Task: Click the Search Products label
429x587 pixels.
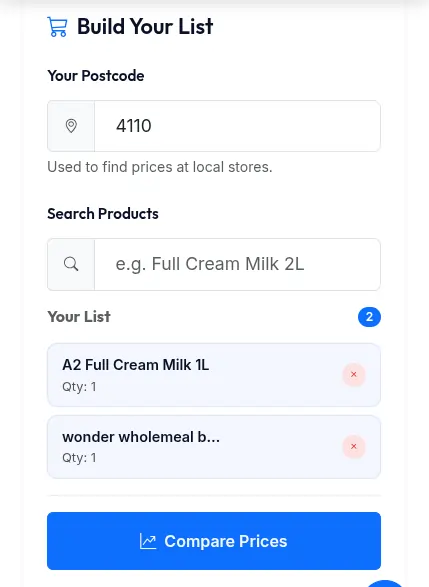Action: click(103, 214)
